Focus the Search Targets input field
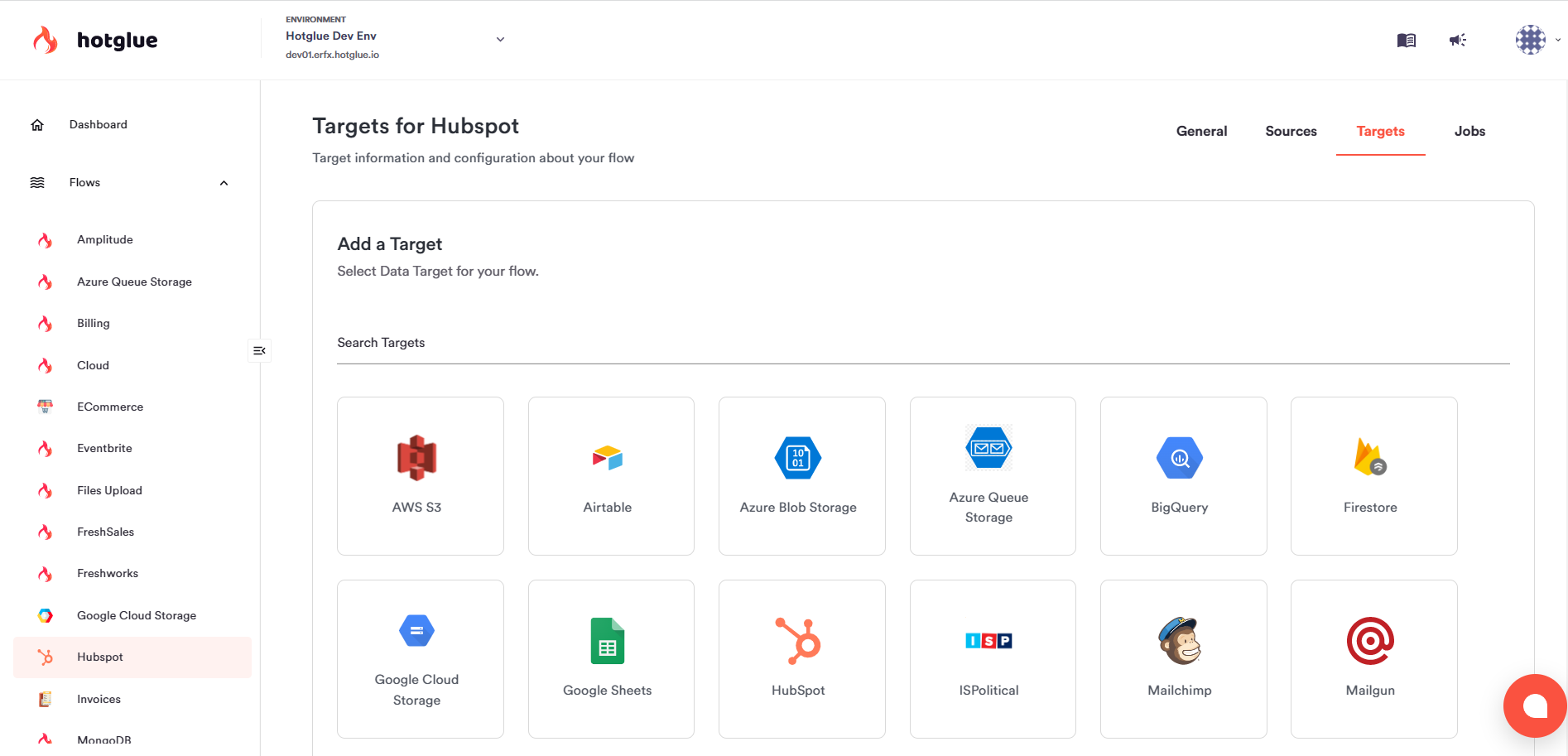The width and height of the screenshot is (1568, 756). (923, 343)
